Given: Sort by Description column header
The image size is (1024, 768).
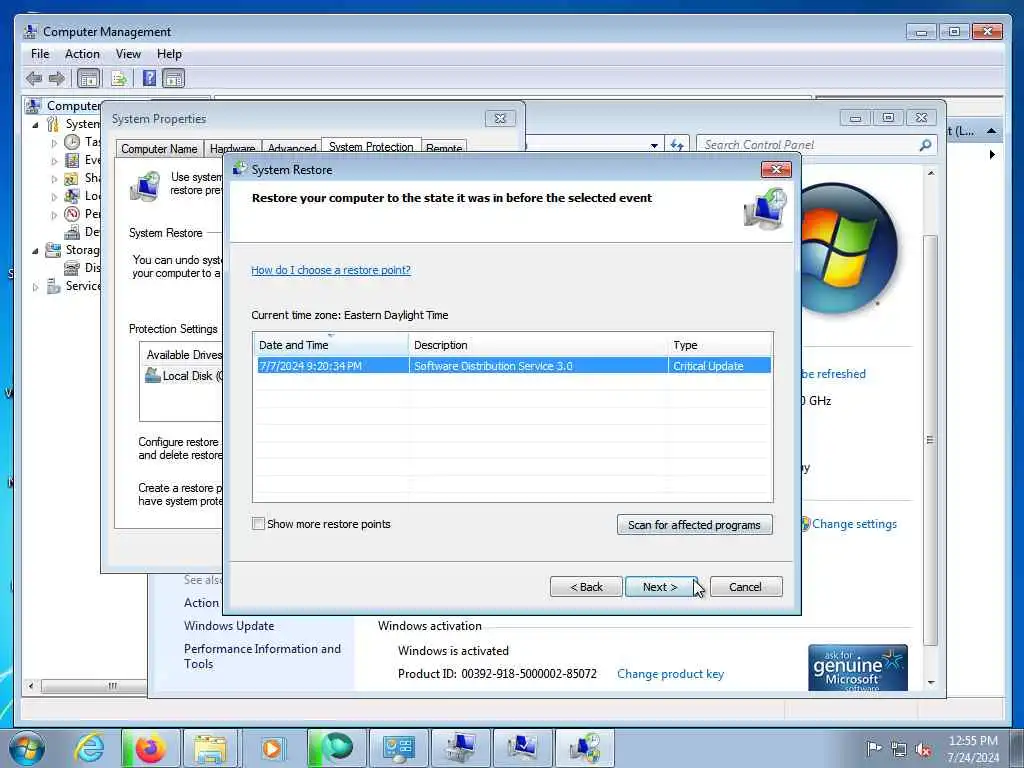Looking at the screenshot, I should (538, 345).
